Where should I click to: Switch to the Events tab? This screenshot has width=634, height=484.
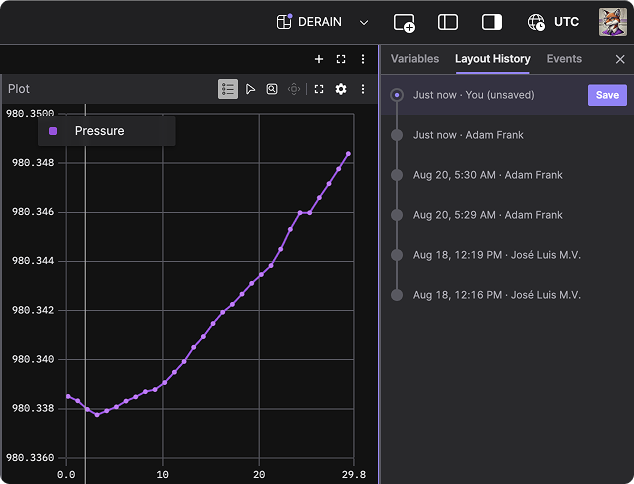pyautogui.click(x=564, y=59)
